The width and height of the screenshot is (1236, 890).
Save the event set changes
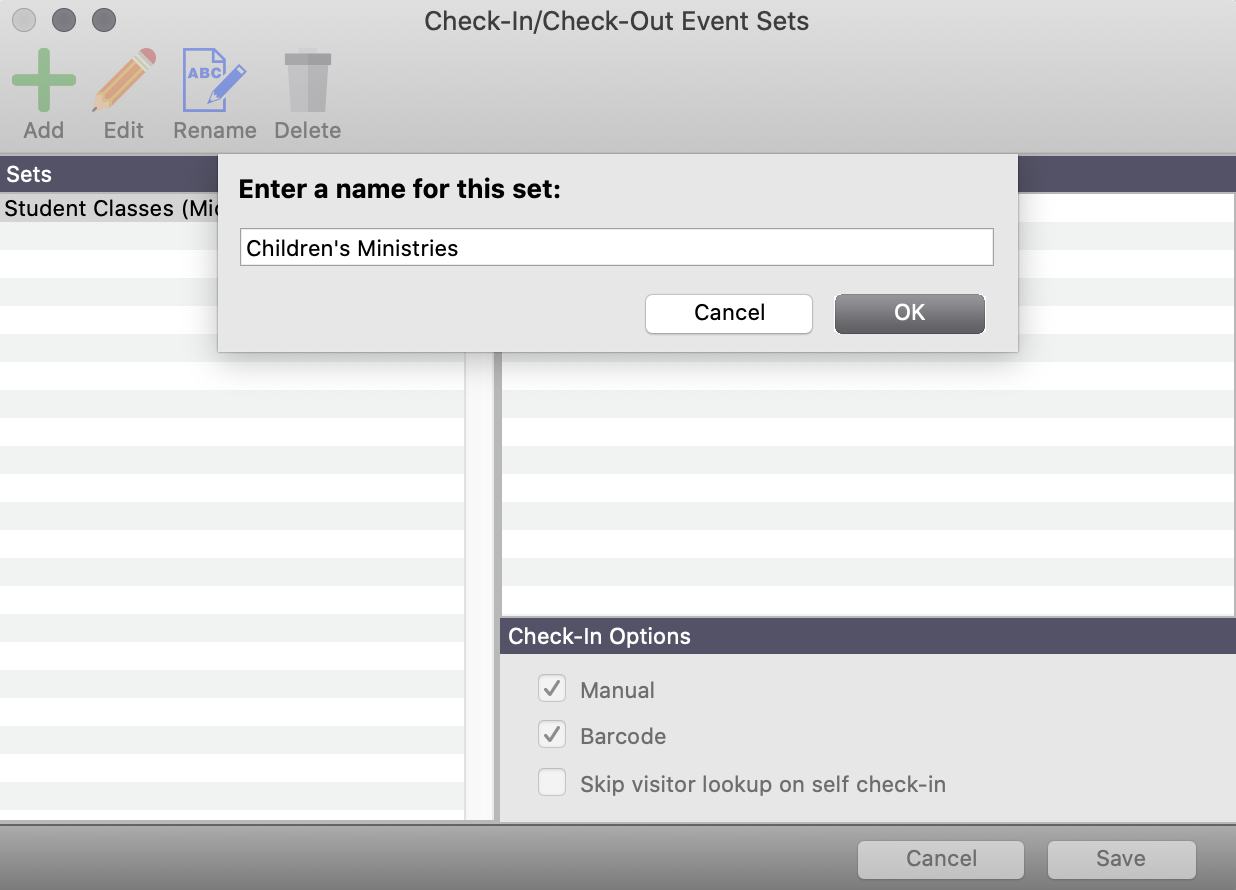tap(1121, 858)
